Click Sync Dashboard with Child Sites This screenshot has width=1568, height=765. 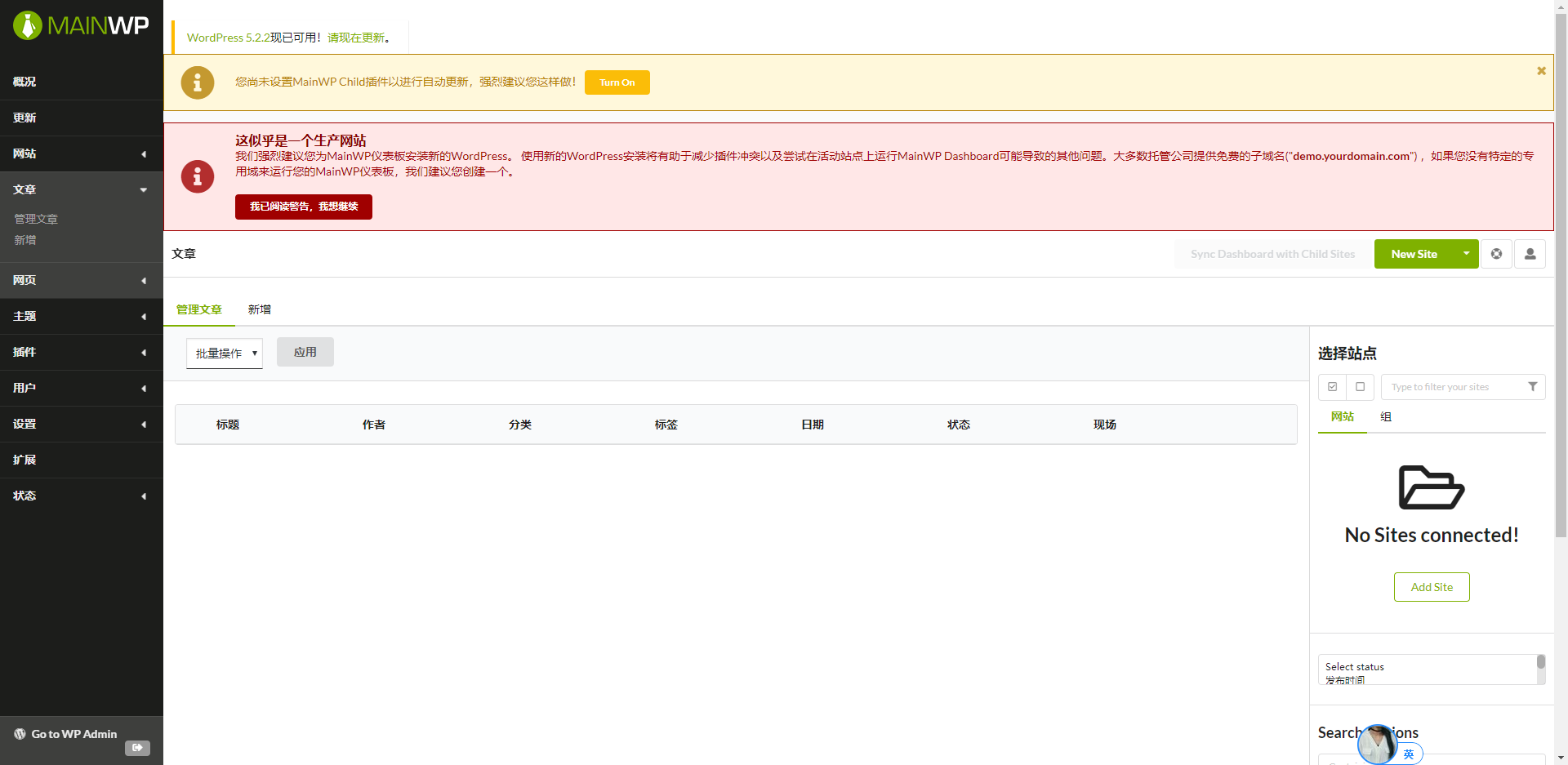1272,254
